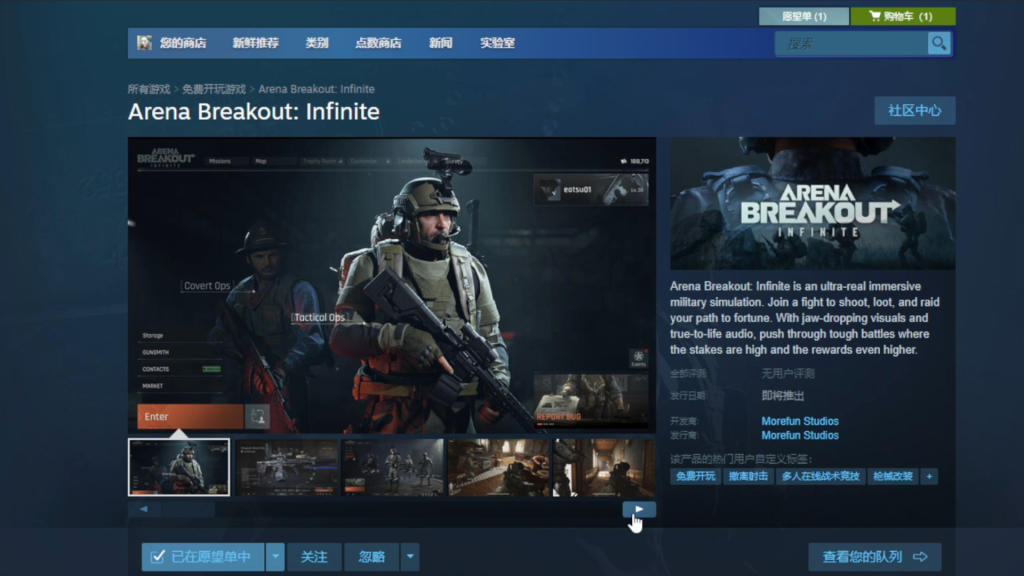Click the 搜索 search input field
1024x576 pixels.
click(x=852, y=44)
